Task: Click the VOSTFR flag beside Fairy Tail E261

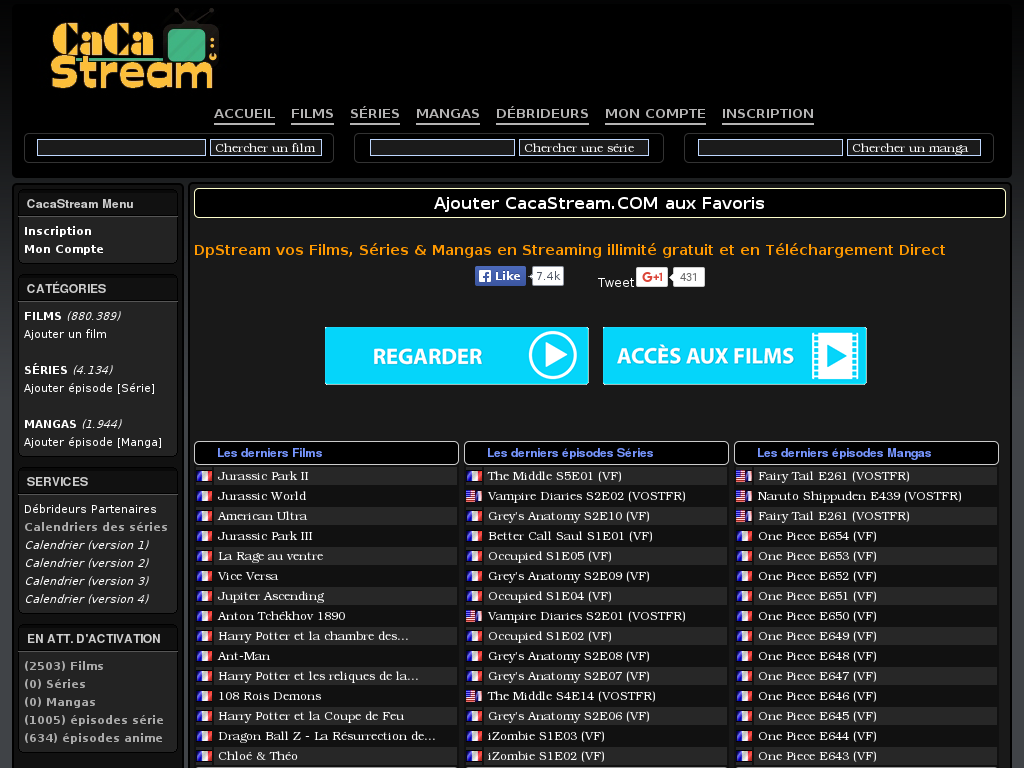Action: 743,476
